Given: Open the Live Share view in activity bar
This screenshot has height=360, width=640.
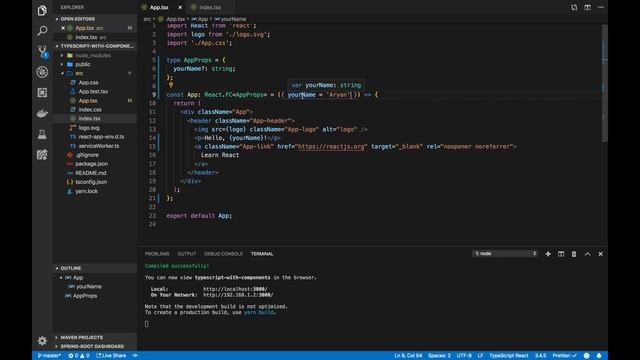Looking at the screenshot, I should 42,155.
